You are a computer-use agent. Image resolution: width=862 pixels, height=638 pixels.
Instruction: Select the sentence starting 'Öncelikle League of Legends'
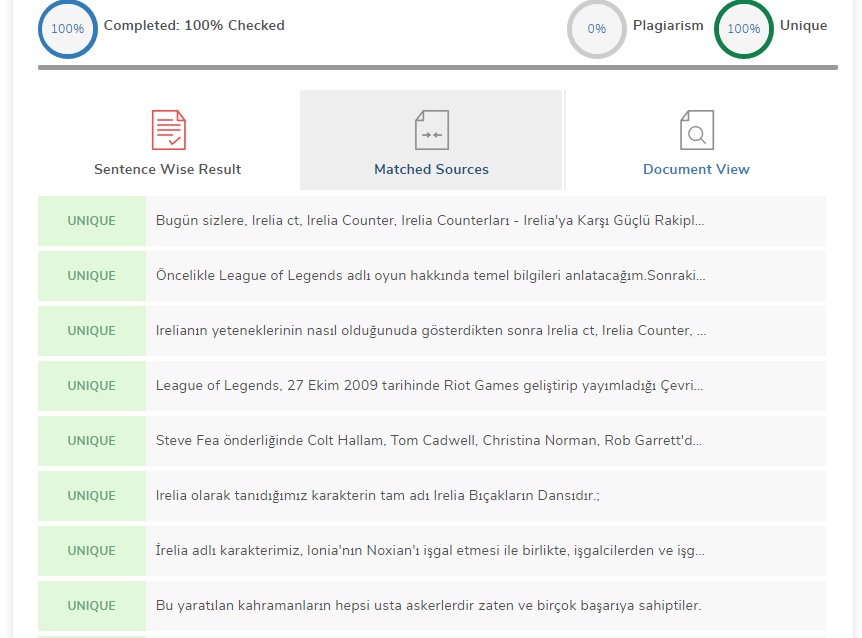[430, 276]
